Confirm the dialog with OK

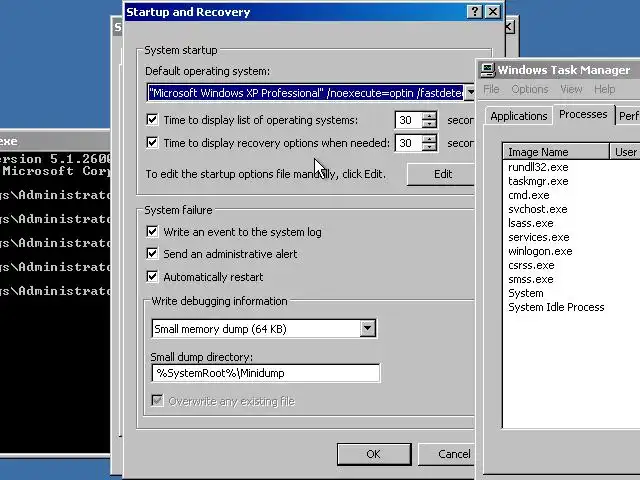click(374, 454)
